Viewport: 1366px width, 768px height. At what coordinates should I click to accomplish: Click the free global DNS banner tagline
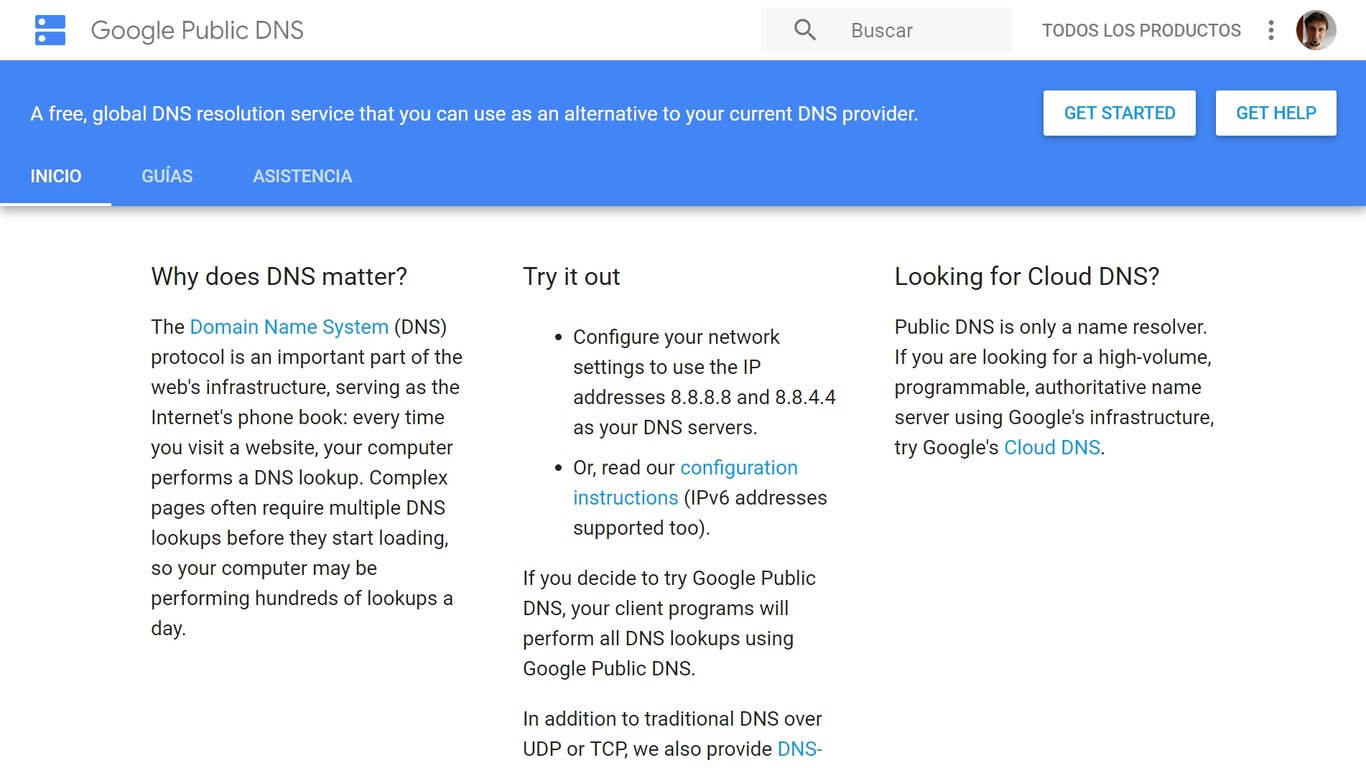474,114
